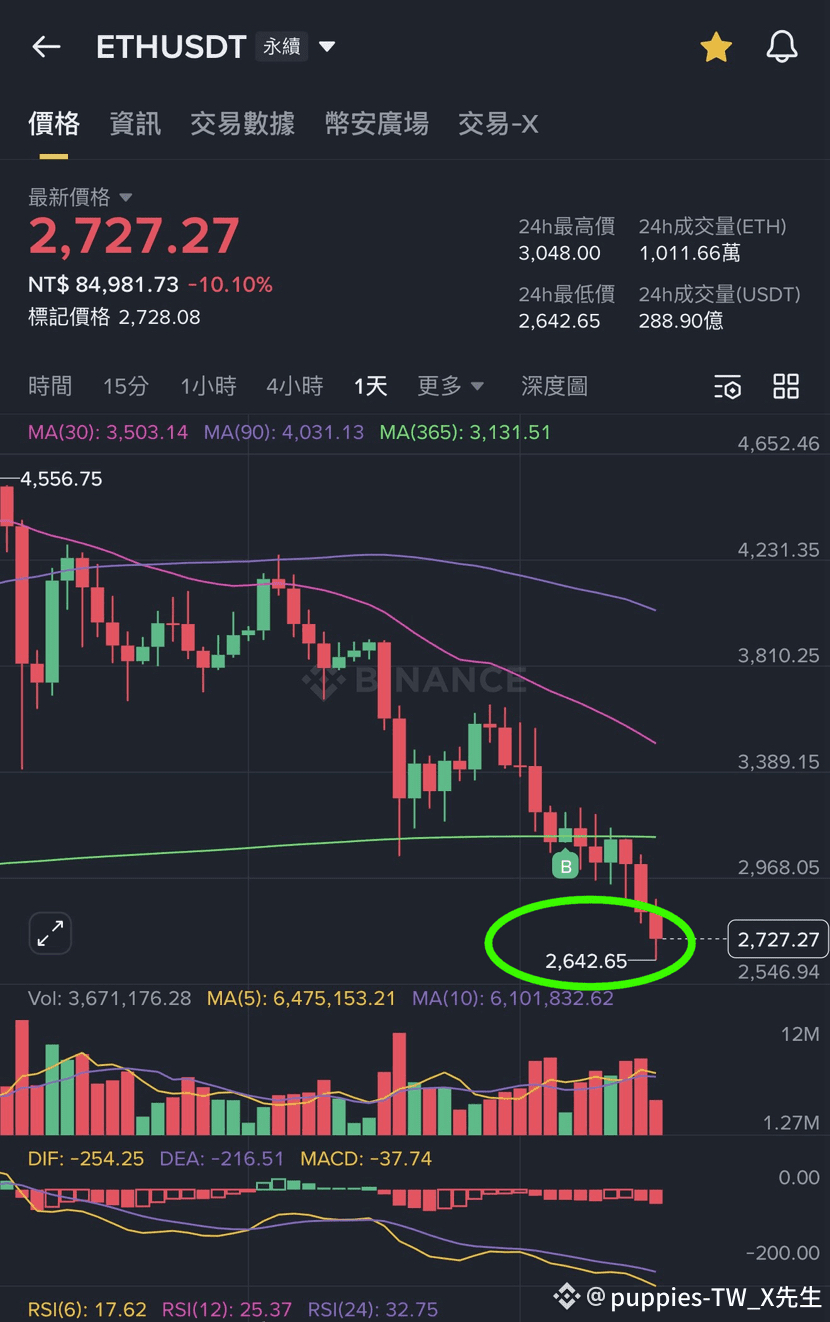The width and height of the screenshot is (830, 1322).
Task: Tap the back arrow icon
Action: [x=46, y=46]
